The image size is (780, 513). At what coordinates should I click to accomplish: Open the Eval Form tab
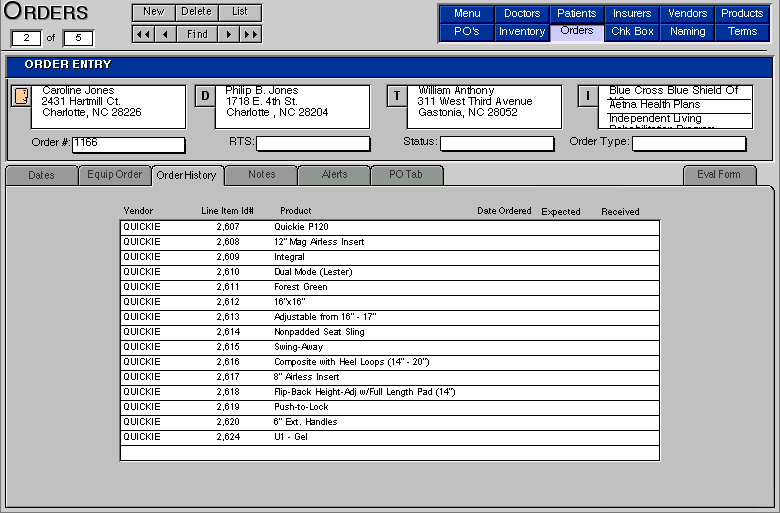pos(719,175)
